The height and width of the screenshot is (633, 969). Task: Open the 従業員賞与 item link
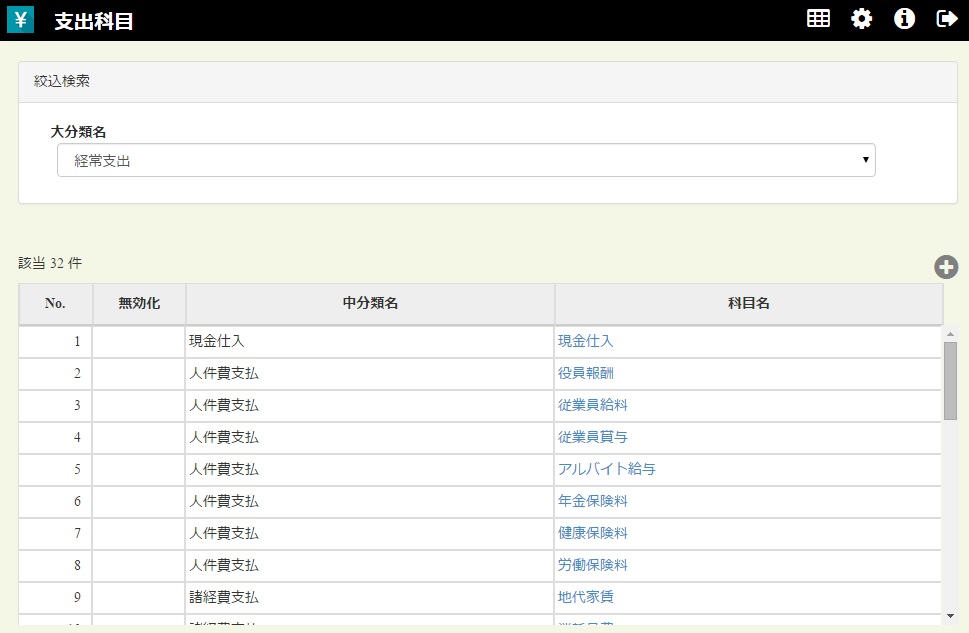click(592, 437)
